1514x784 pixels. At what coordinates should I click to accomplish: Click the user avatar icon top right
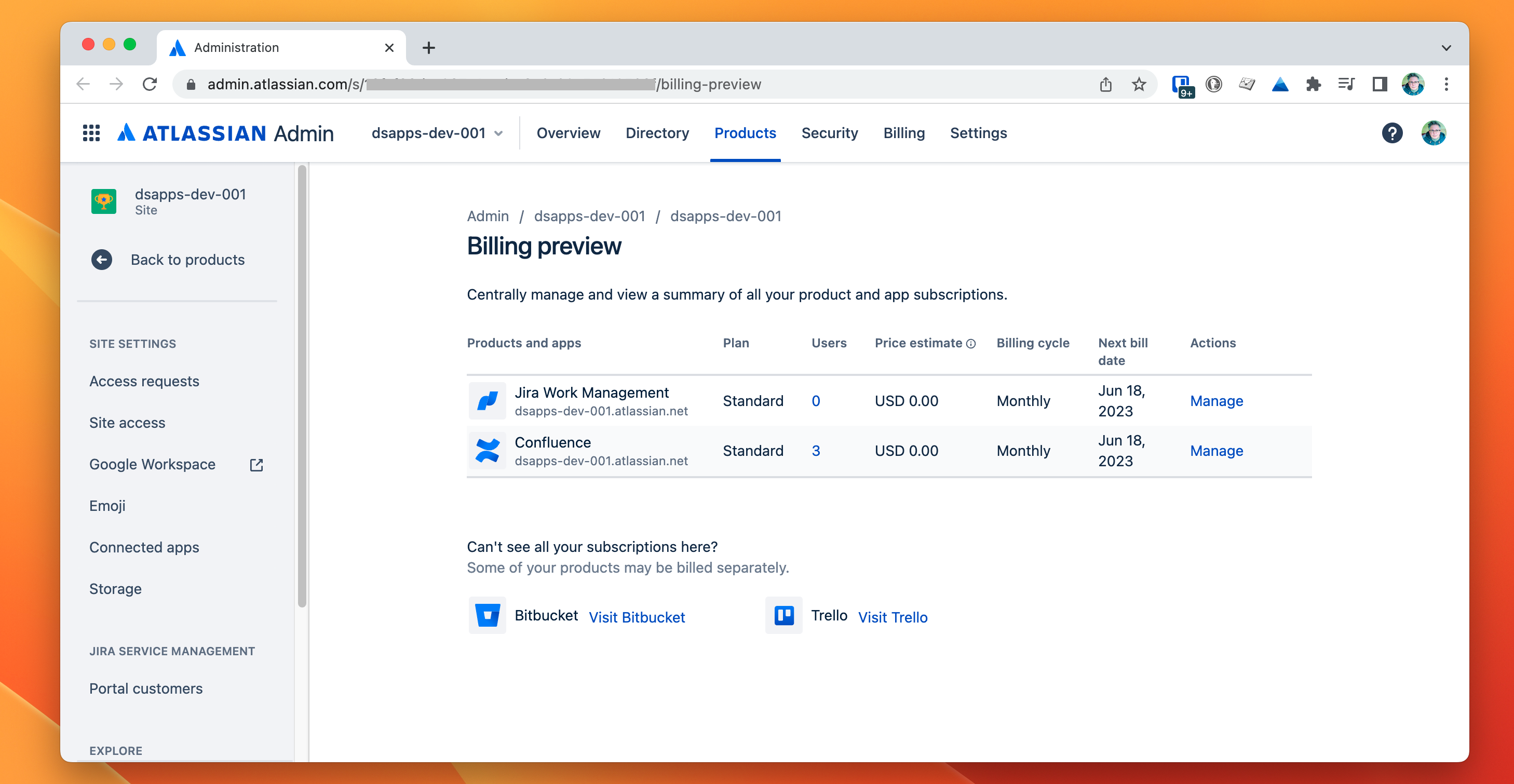click(1435, 132)
